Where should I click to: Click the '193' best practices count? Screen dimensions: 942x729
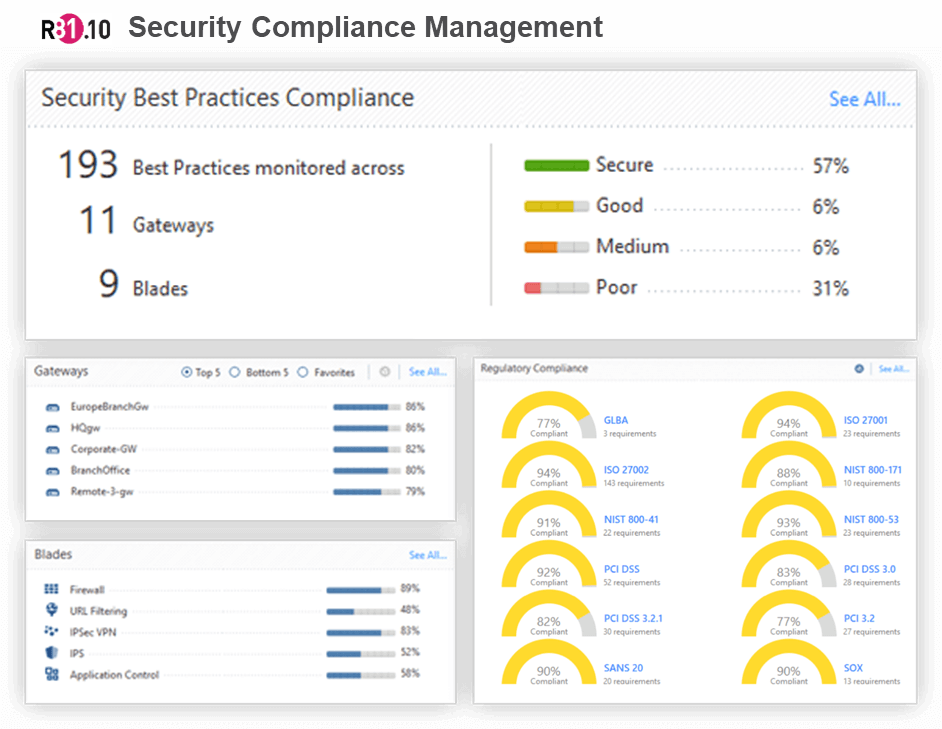pyautogui.click(x=88, y=165)
